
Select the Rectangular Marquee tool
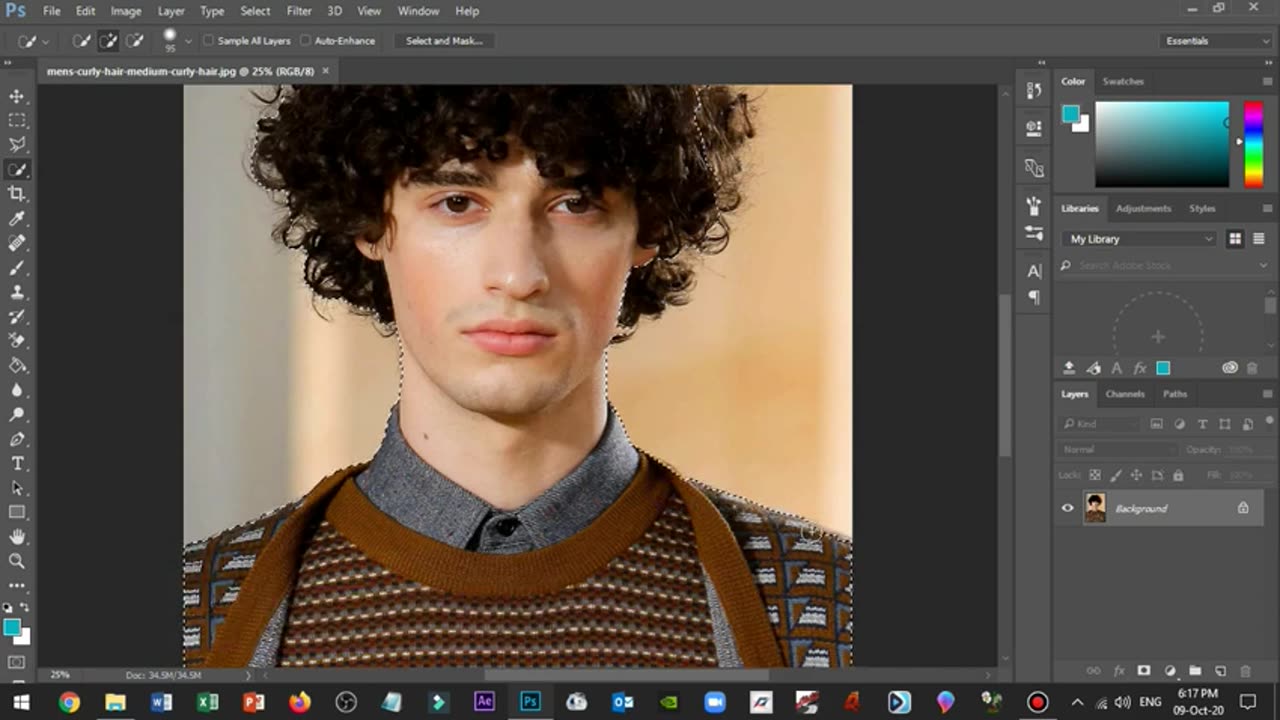point(17,120)
